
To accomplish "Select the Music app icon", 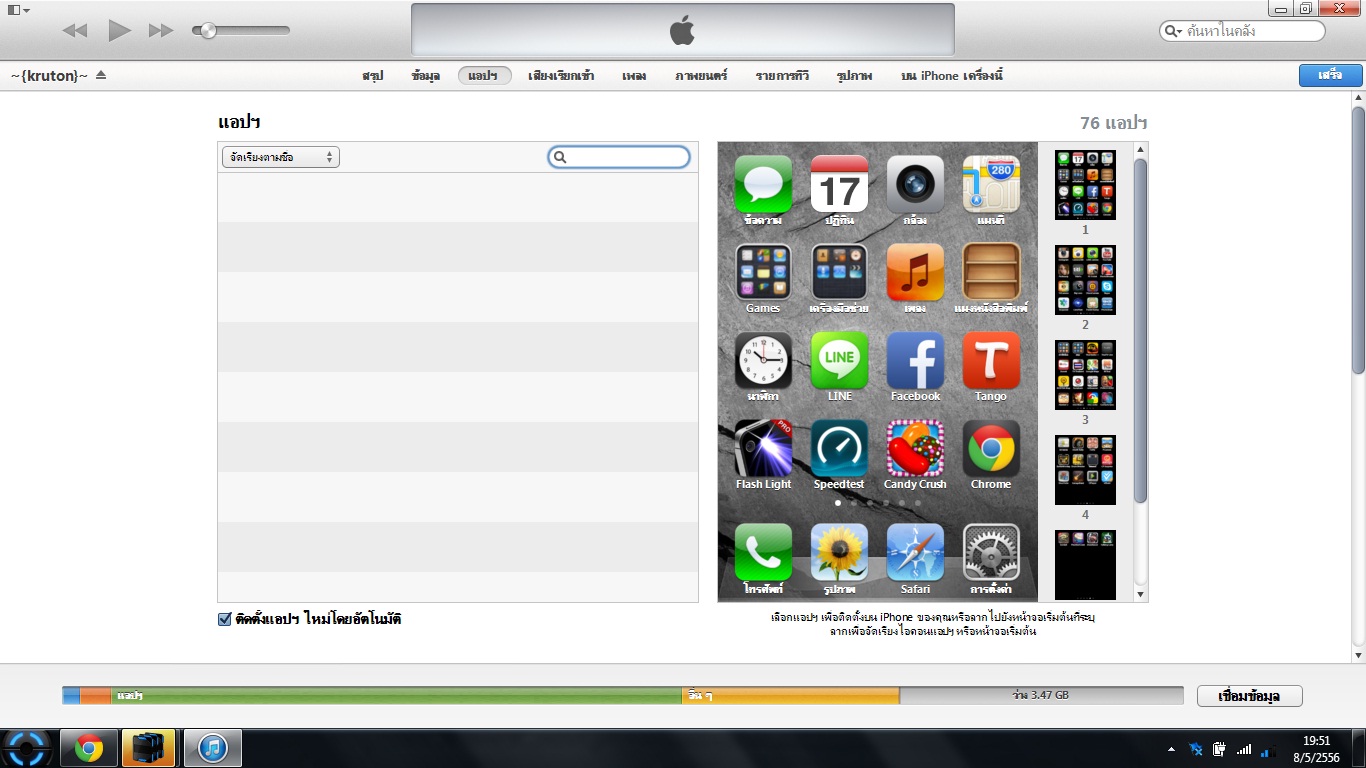I will [x=915, y=272].
